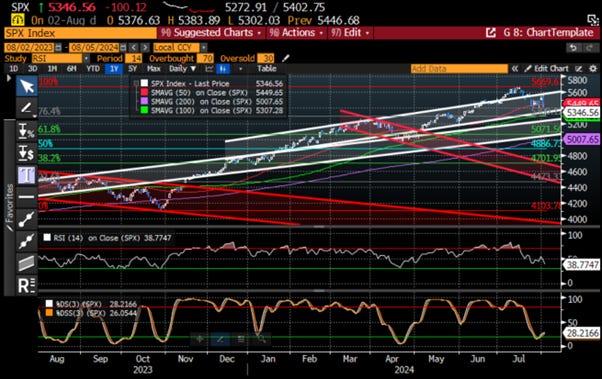Click the SPX Index security field

(81, 33)
